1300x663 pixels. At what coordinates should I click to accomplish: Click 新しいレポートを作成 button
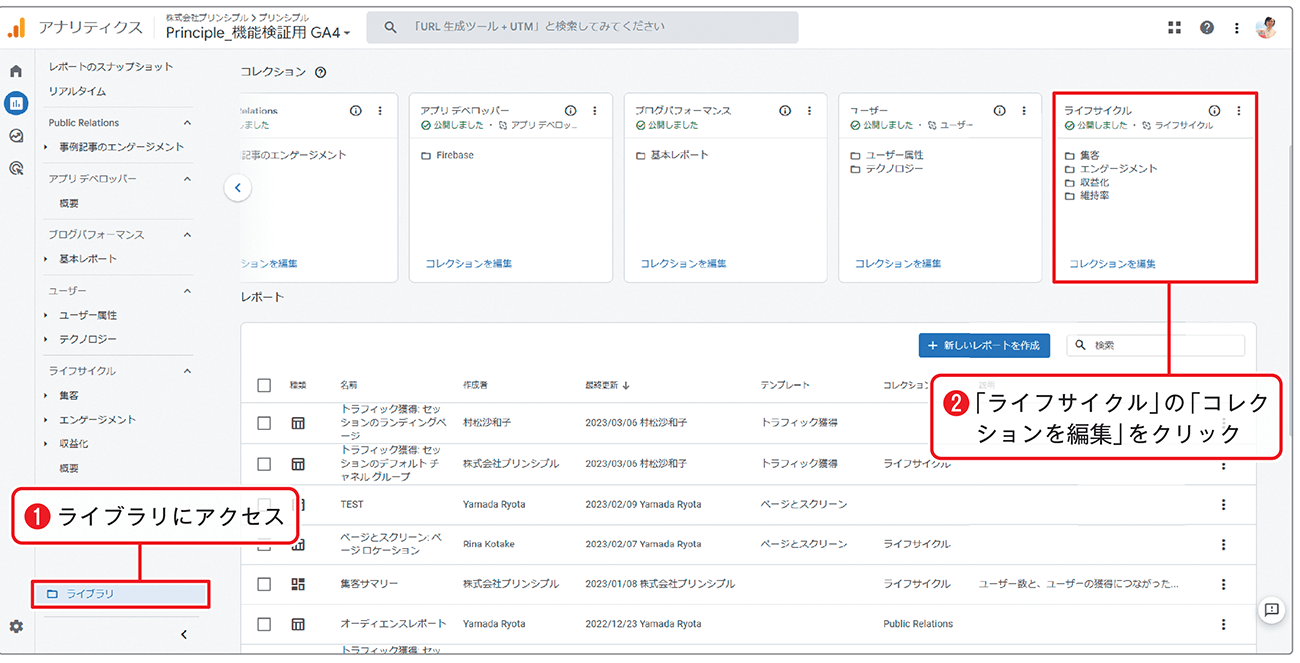click(x=984, y=345)
